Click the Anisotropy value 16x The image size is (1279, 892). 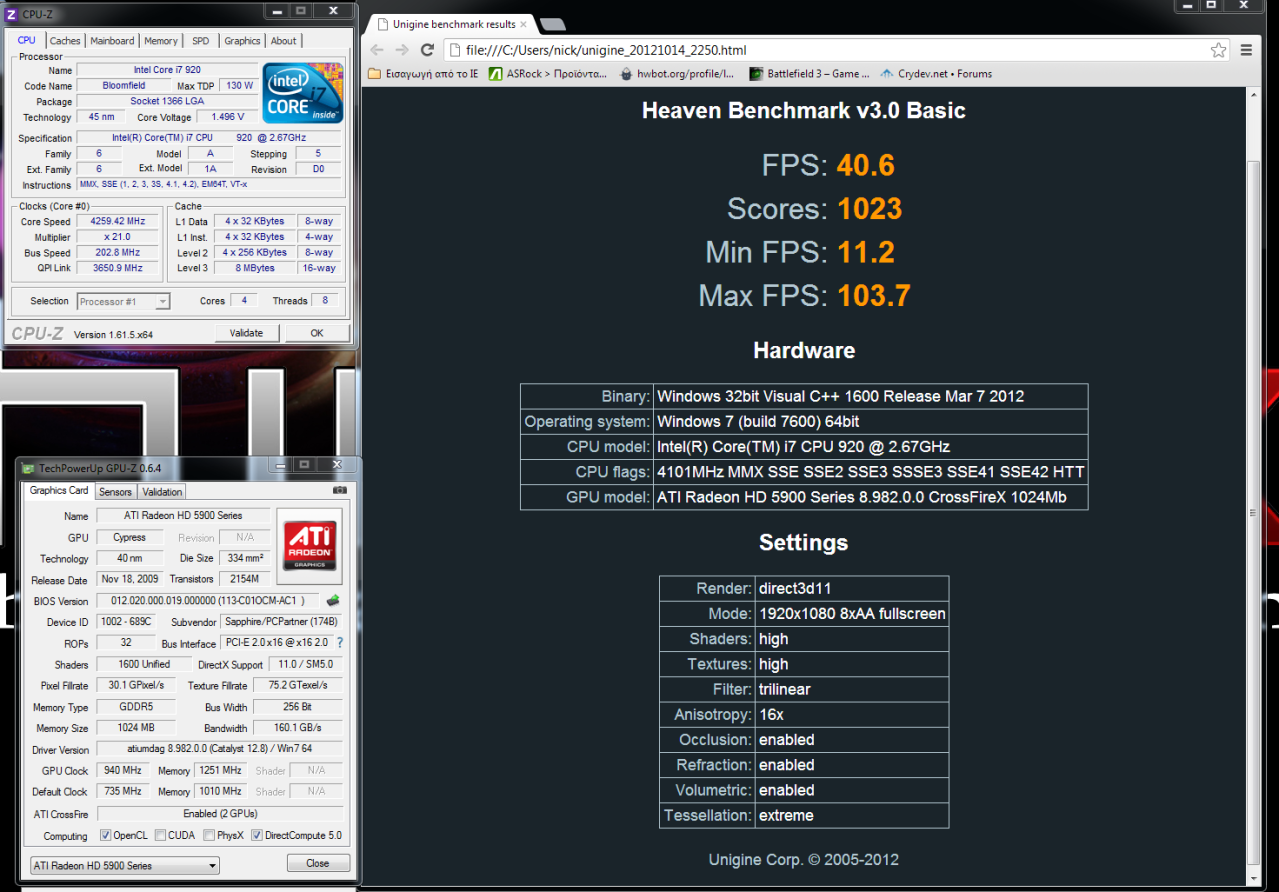(773, 715)
